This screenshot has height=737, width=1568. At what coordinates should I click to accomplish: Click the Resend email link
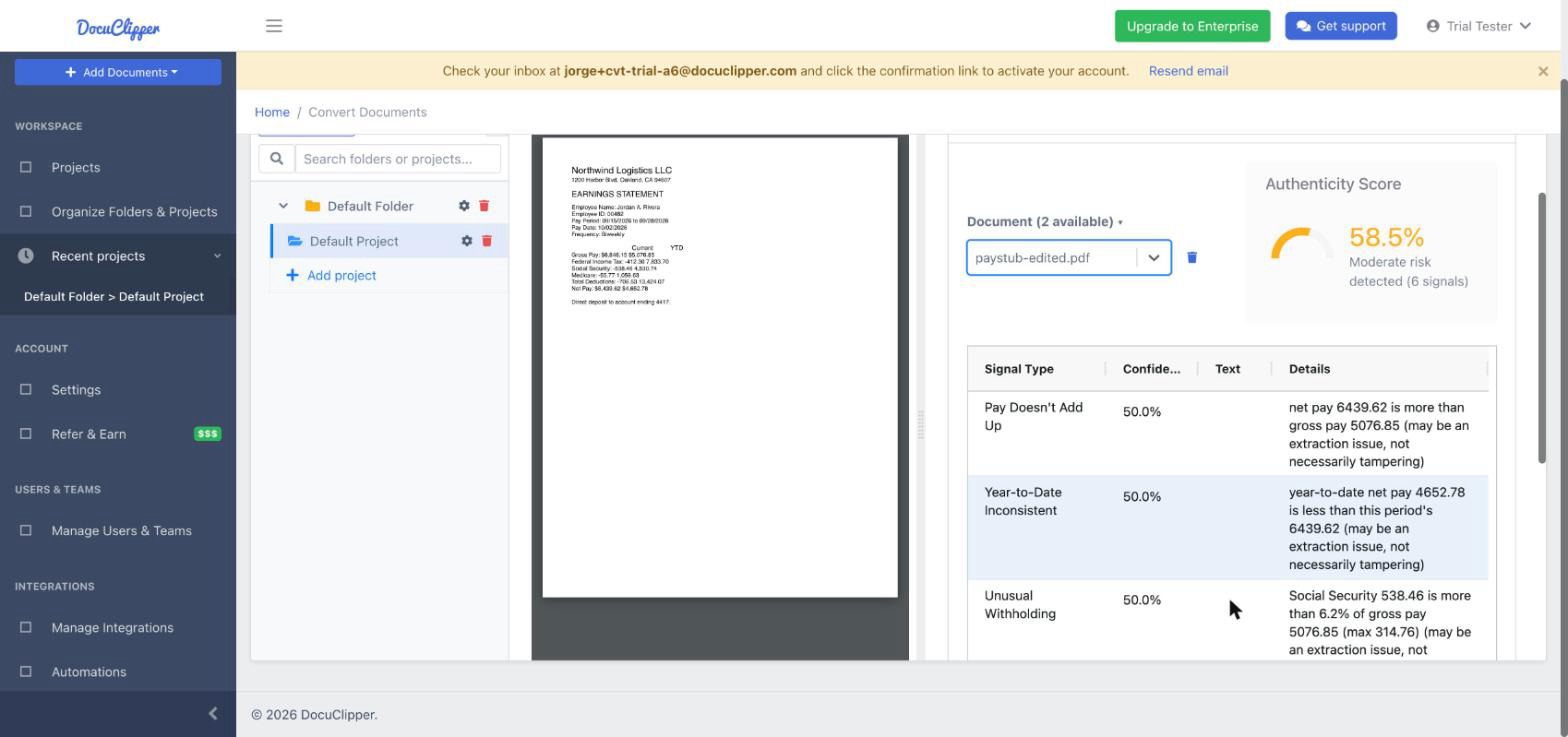click(1188, 71)
